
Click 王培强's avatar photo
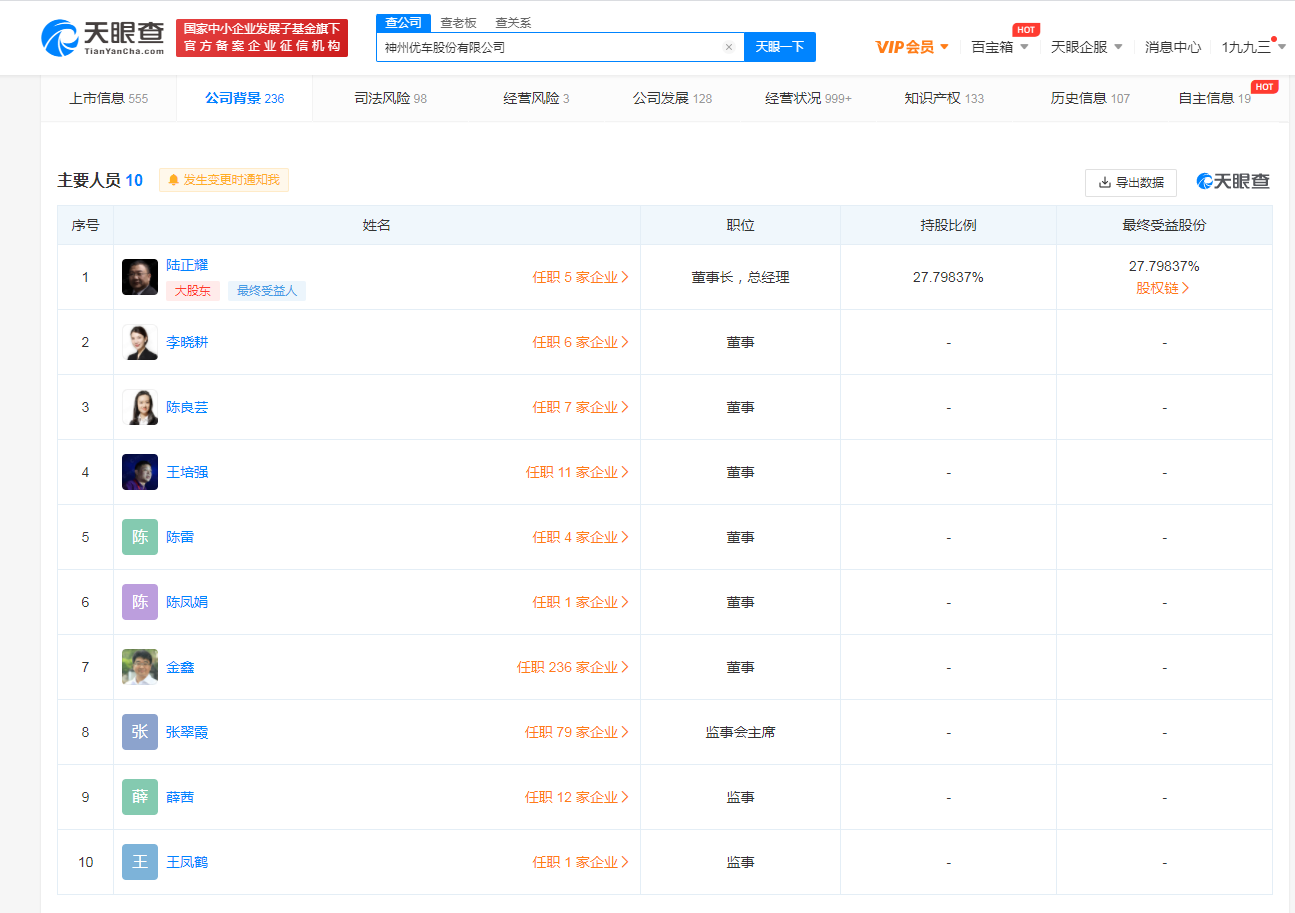[x=140, y=472]
